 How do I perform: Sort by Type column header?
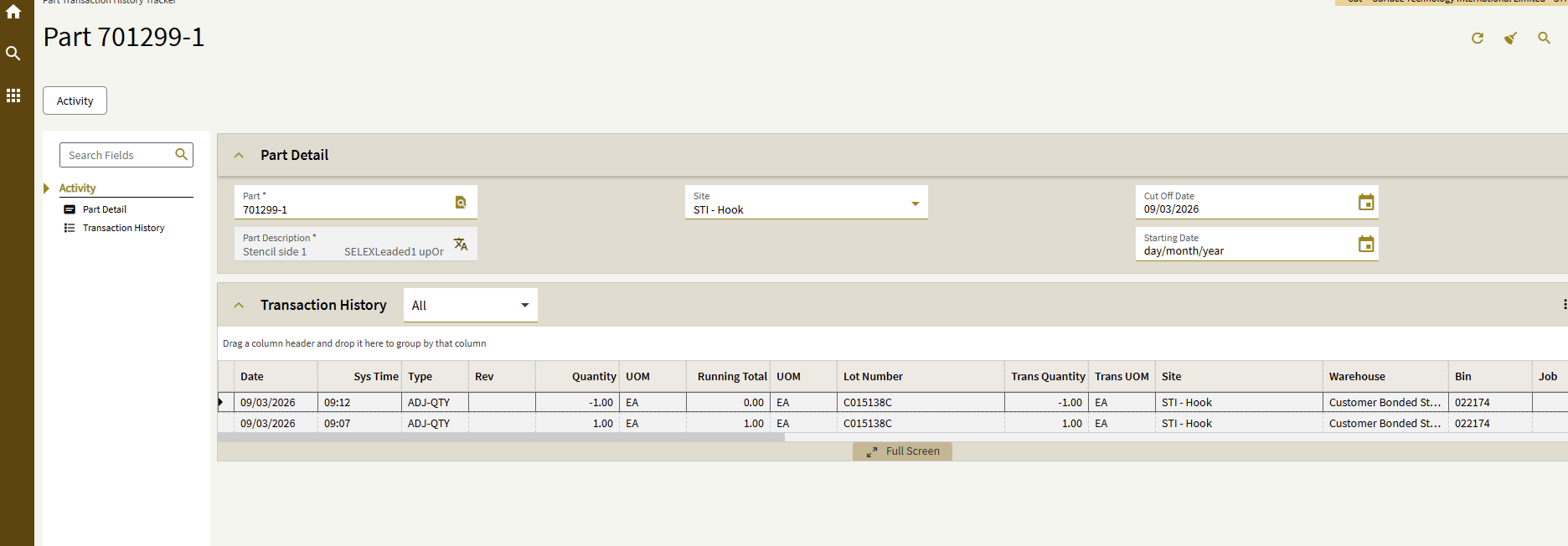tap(436, 377)
